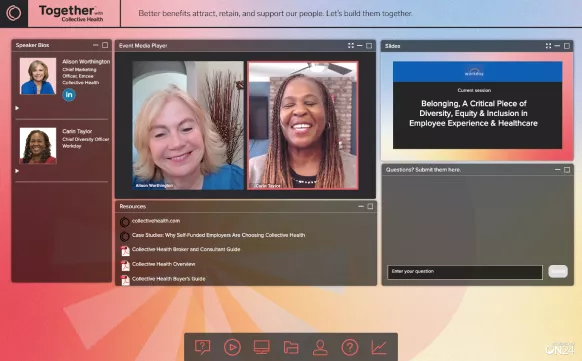This screenshot has height=361, width=582.
Task: Open the slides monitor icon in dock
Action: pyautogui.click(x=262, y=348)
